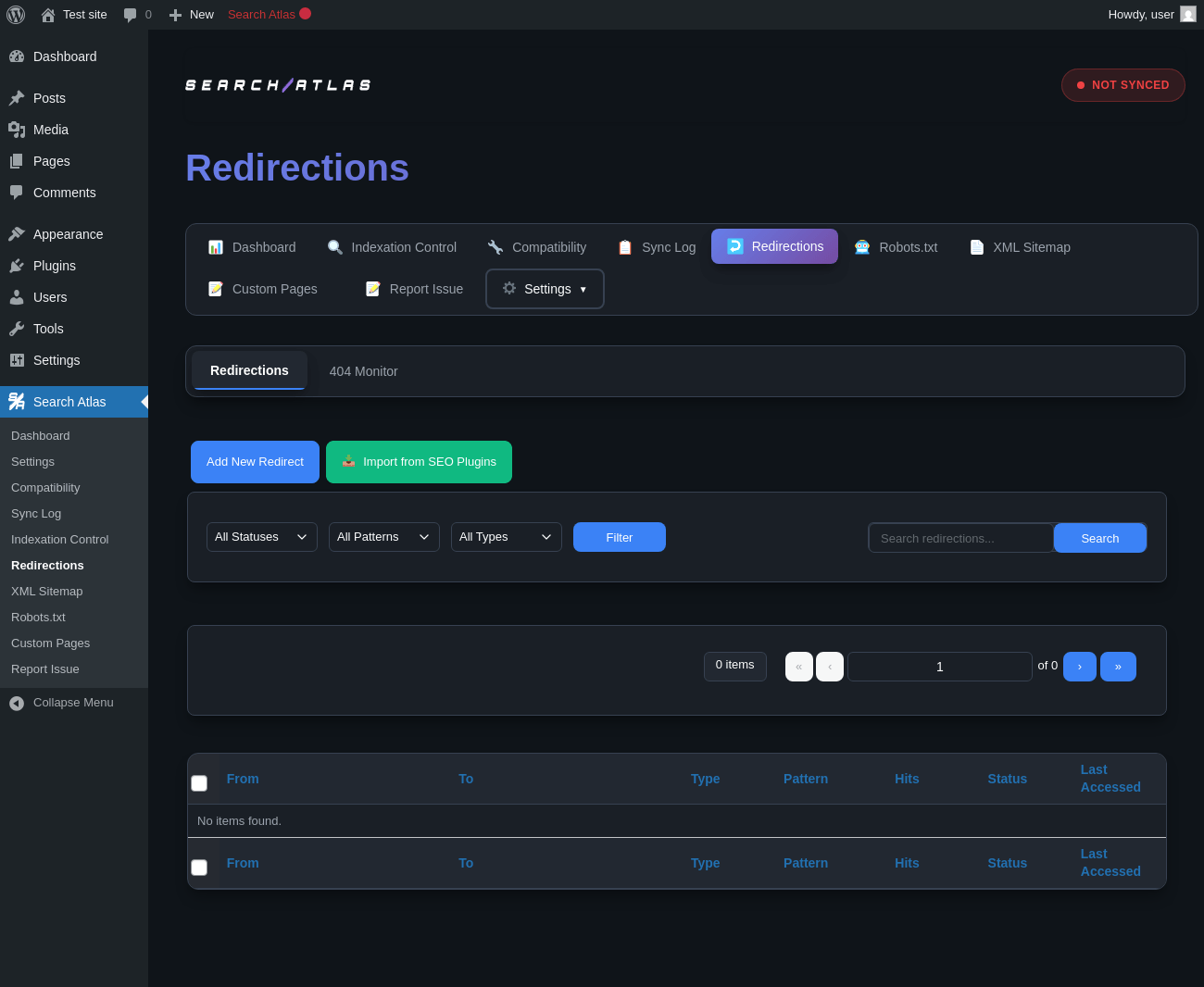Sort table by top Hits column
The image size is (1204, 987).
click(x=907, y=779)
